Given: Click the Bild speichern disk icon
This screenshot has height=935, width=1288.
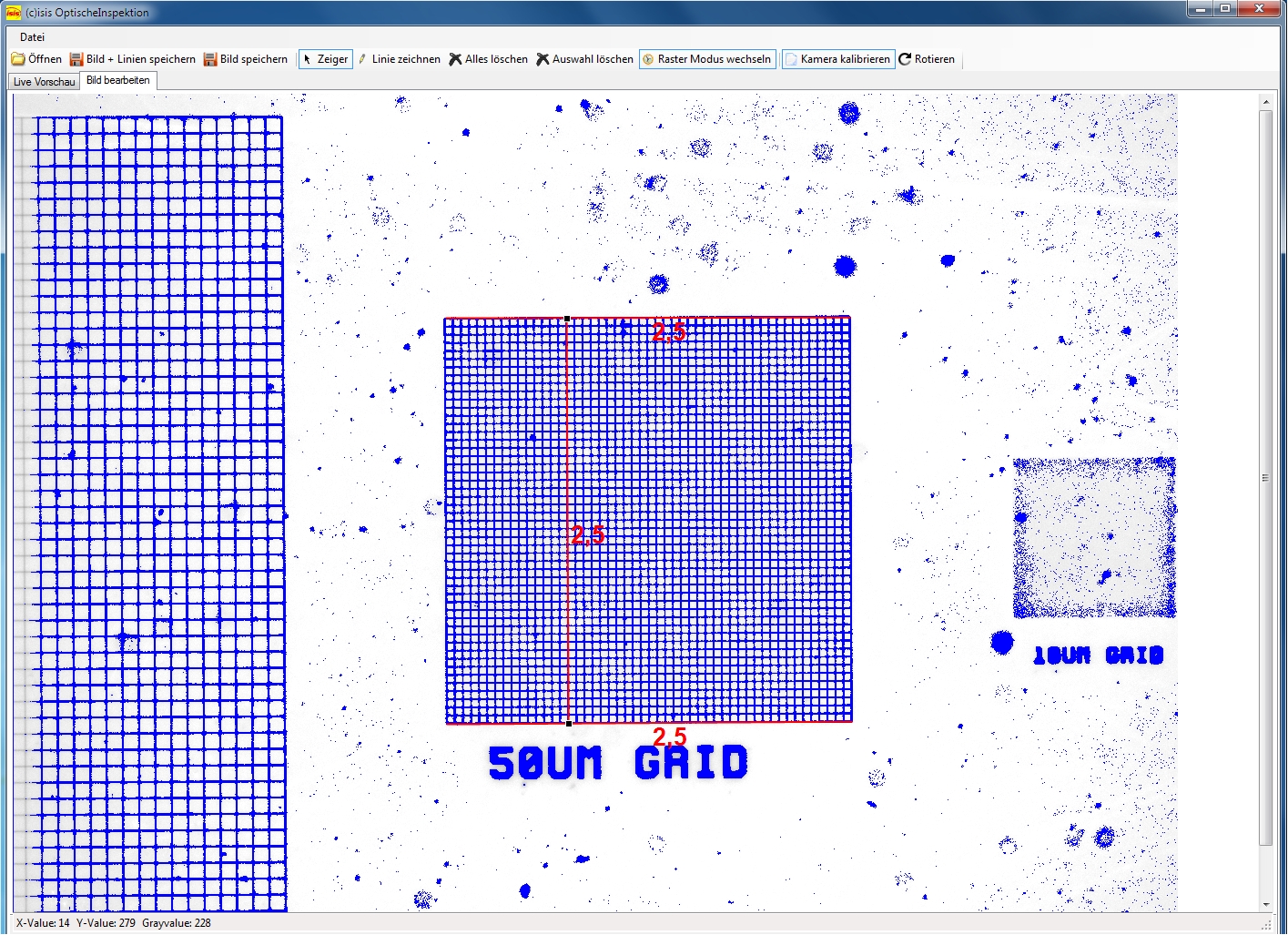Looking at the screenshot, I should point(210,59).
